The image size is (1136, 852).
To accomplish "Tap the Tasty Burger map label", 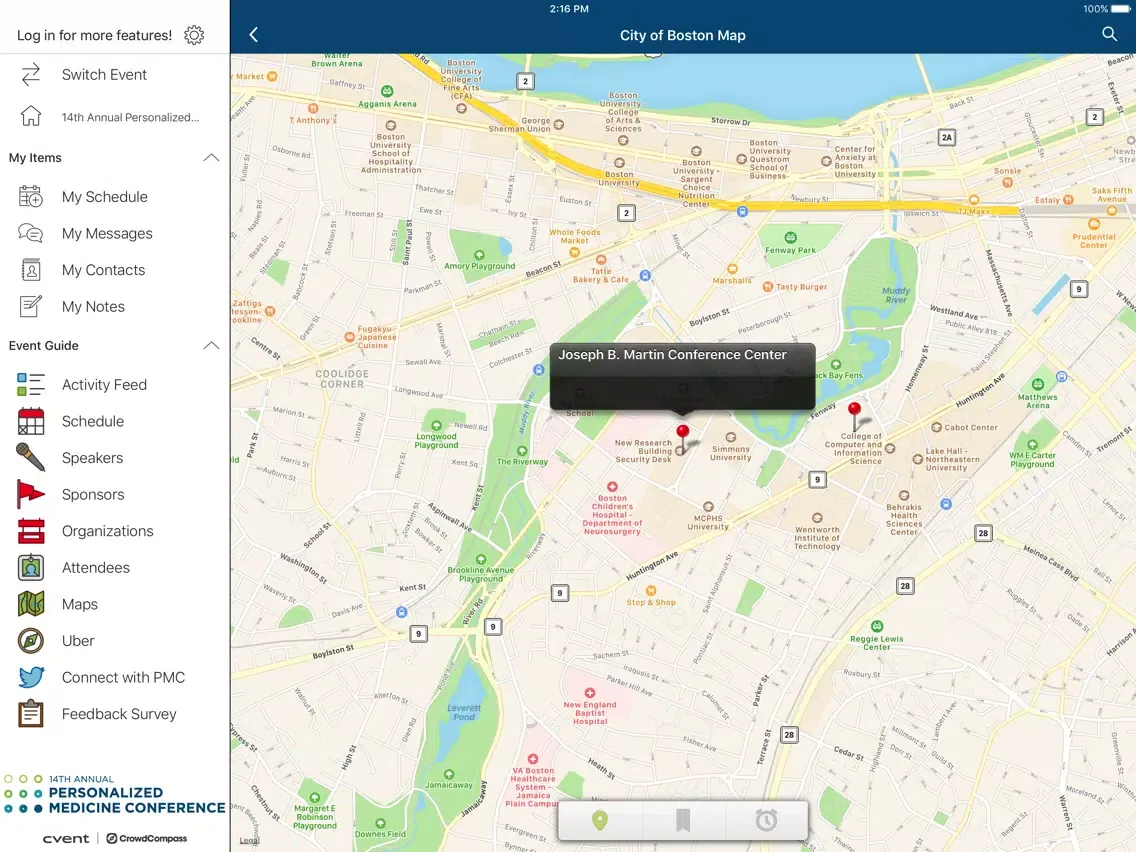I will (801, 287).
